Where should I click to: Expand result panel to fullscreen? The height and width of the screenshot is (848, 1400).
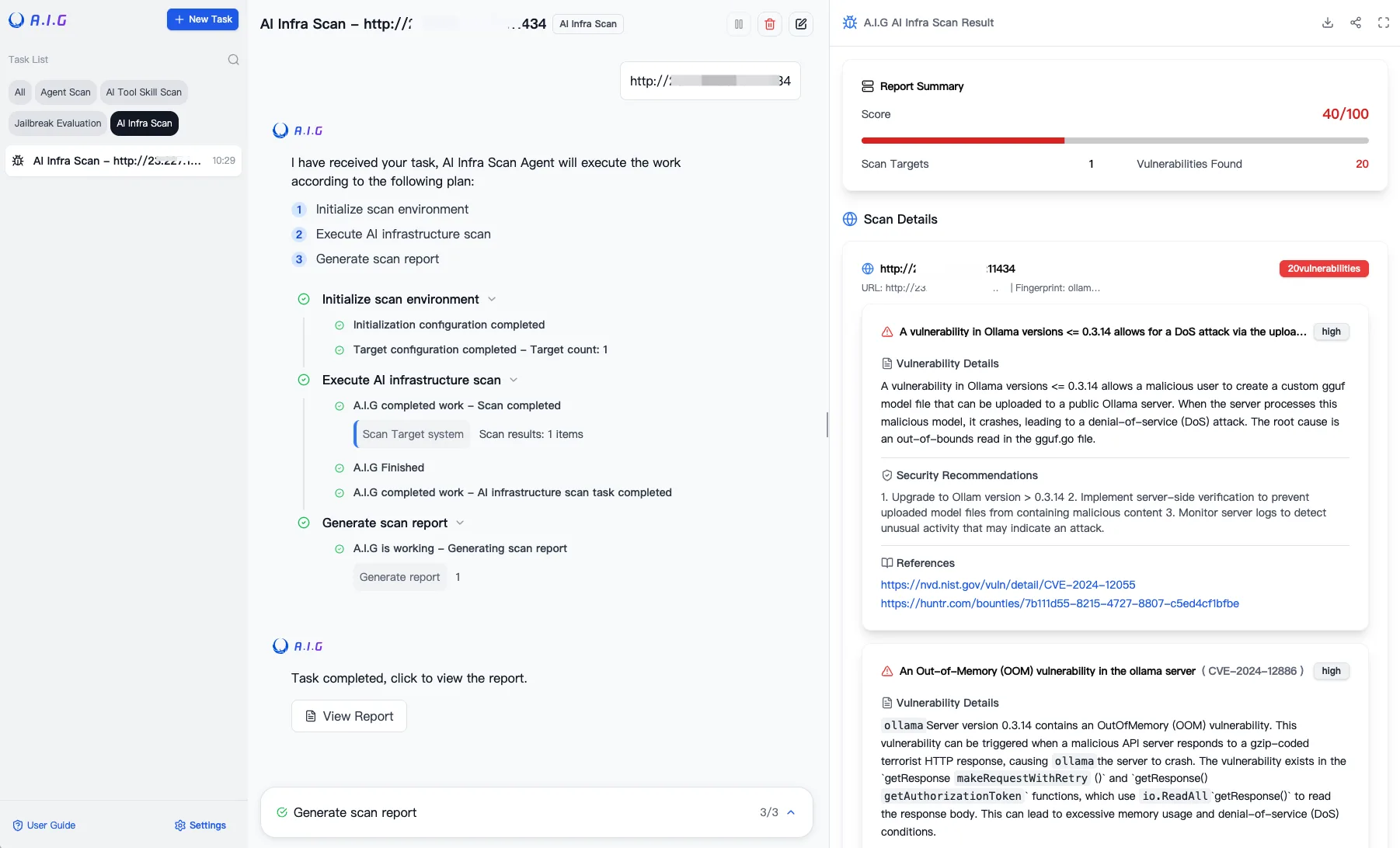click(x=1384, y=23)
